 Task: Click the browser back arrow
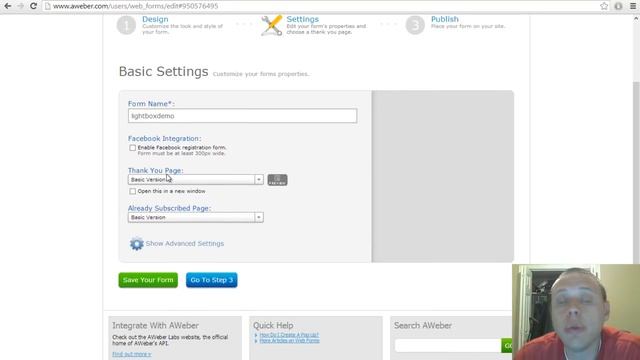click(x=7, y=6)
